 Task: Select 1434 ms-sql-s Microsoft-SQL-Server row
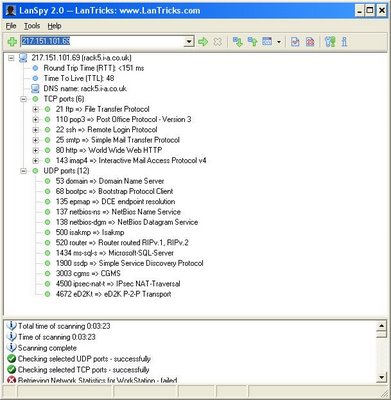coord(115,253)
